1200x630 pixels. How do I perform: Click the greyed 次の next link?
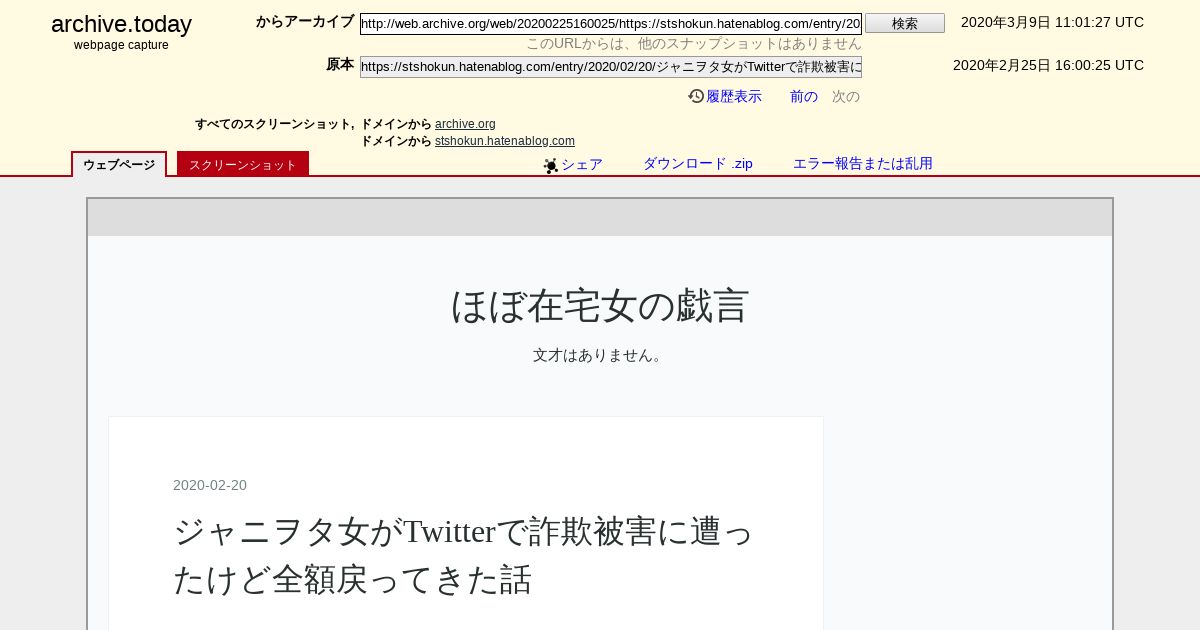846,96
